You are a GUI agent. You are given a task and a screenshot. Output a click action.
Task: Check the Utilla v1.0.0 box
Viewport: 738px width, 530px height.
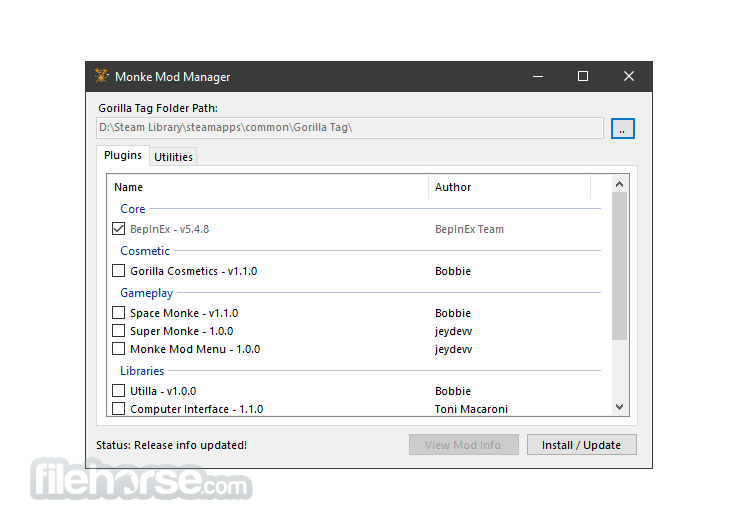[119, 391]
